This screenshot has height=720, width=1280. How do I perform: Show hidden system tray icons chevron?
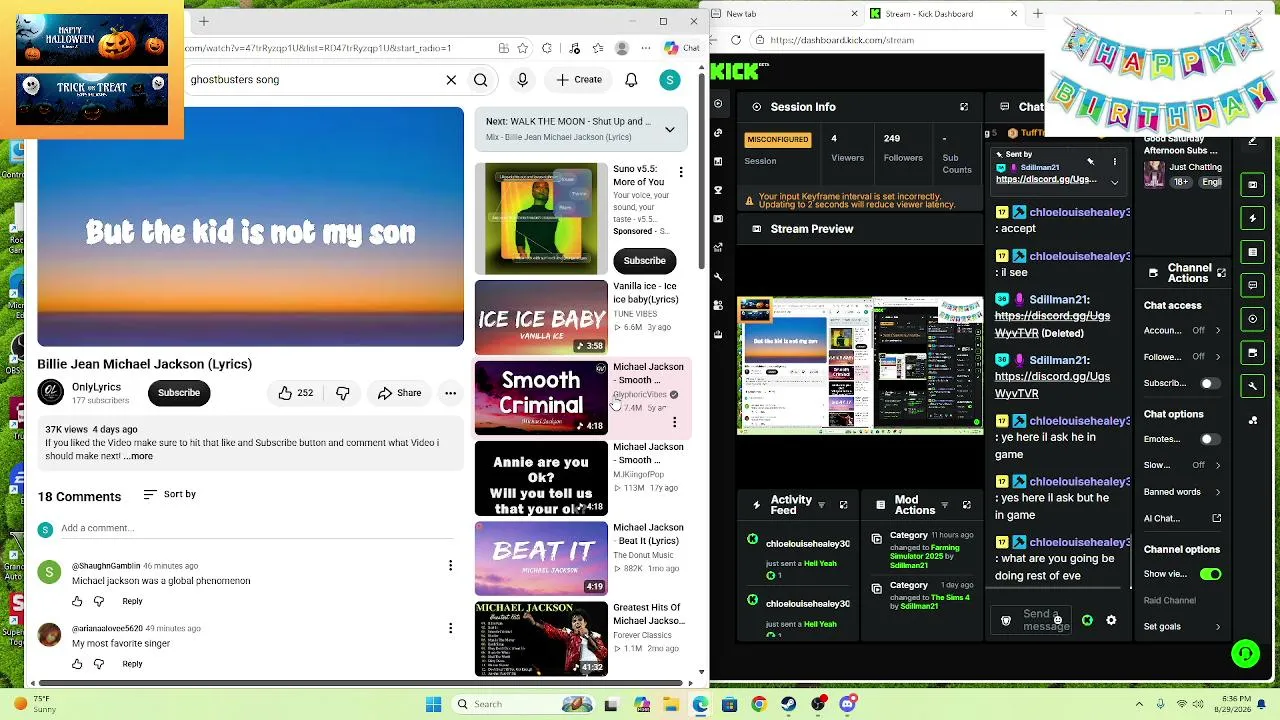[1141, 705]
